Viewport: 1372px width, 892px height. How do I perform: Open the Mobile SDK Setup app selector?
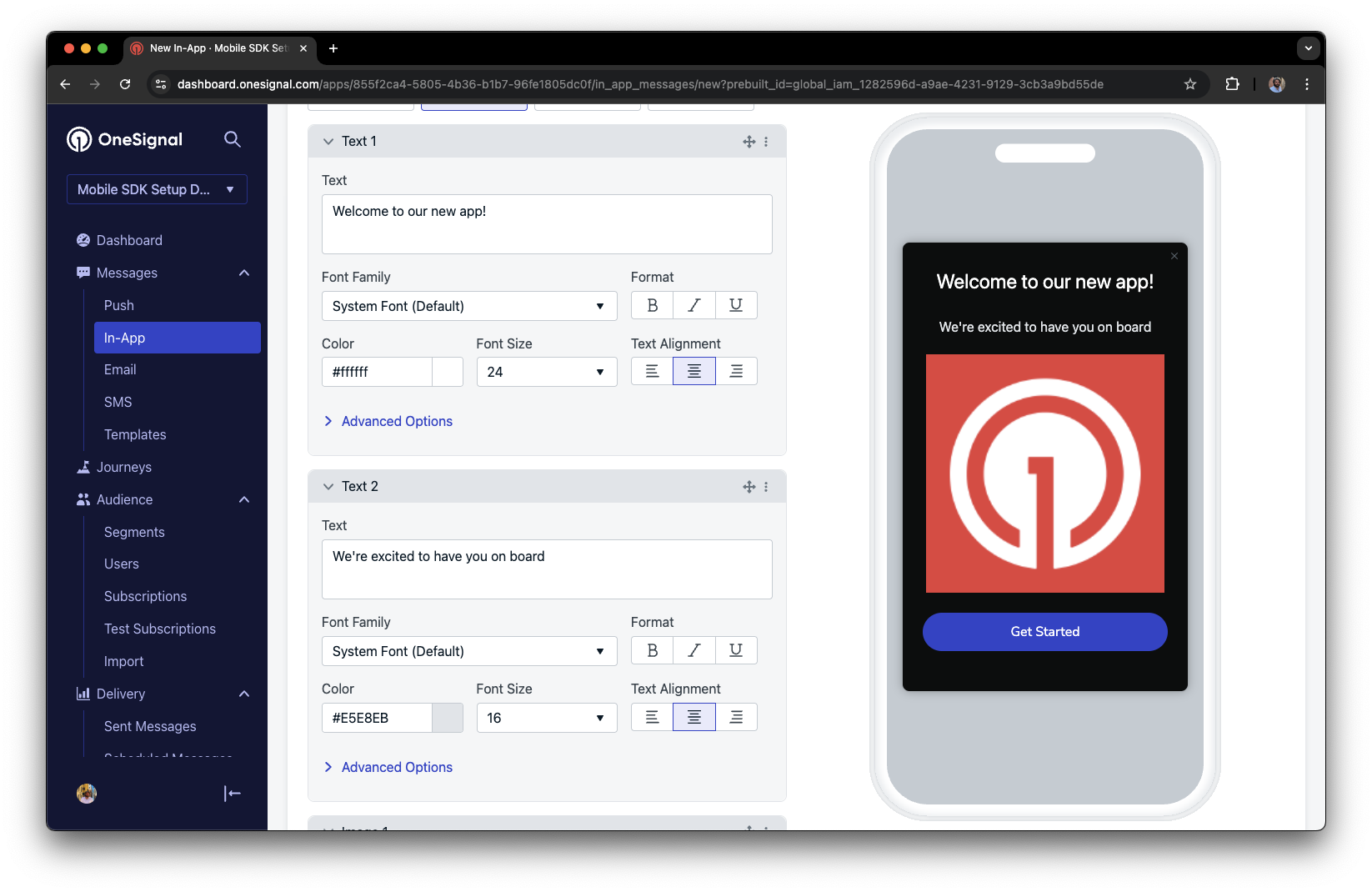point(157,189)
